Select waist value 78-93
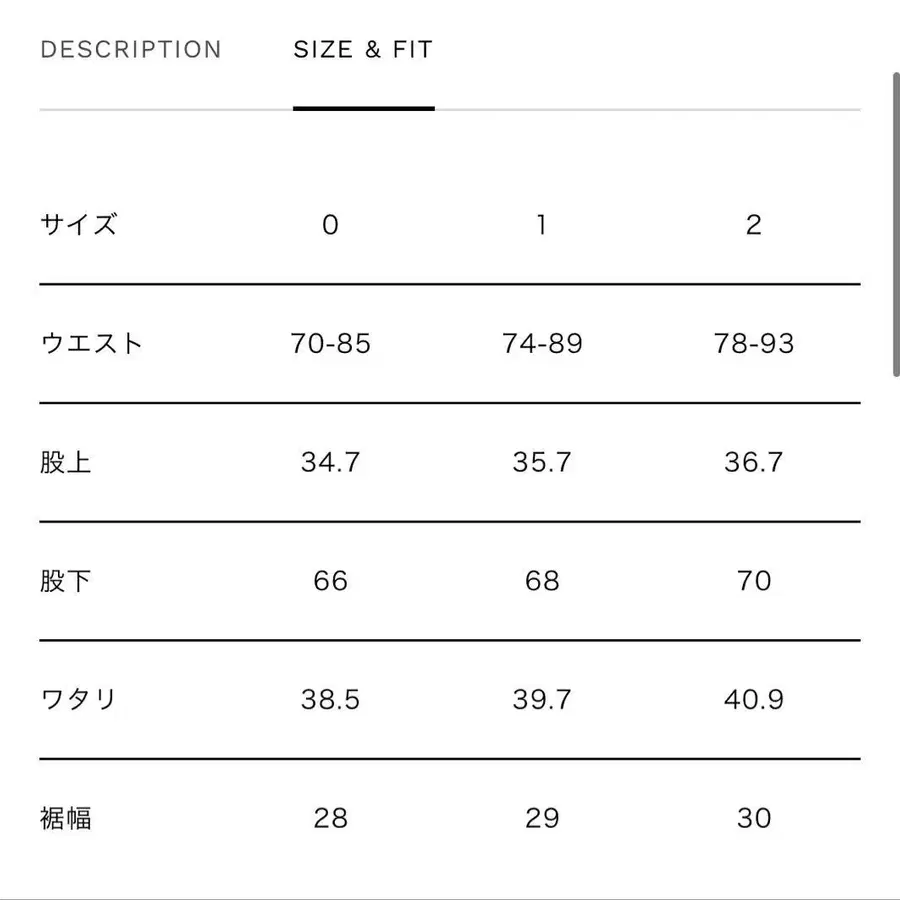Viewport: 900px width, 900px height. point(754,343)
